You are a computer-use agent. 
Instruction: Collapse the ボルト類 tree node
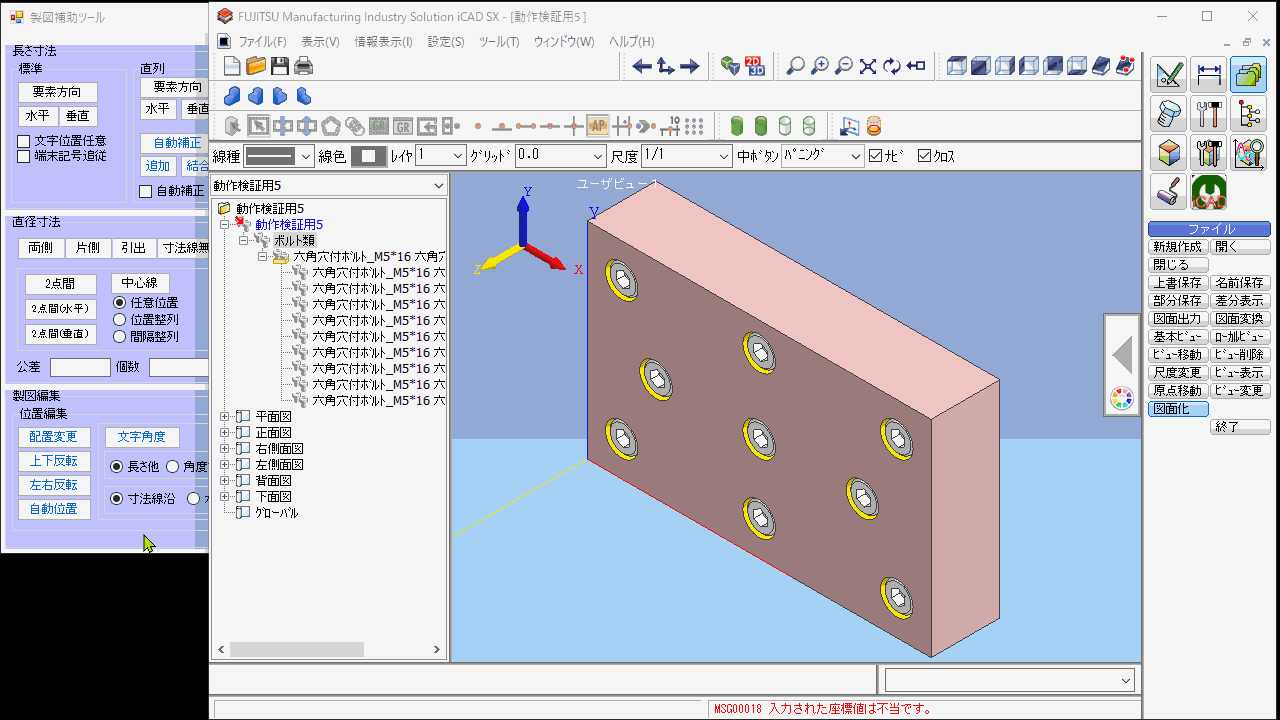244,241
